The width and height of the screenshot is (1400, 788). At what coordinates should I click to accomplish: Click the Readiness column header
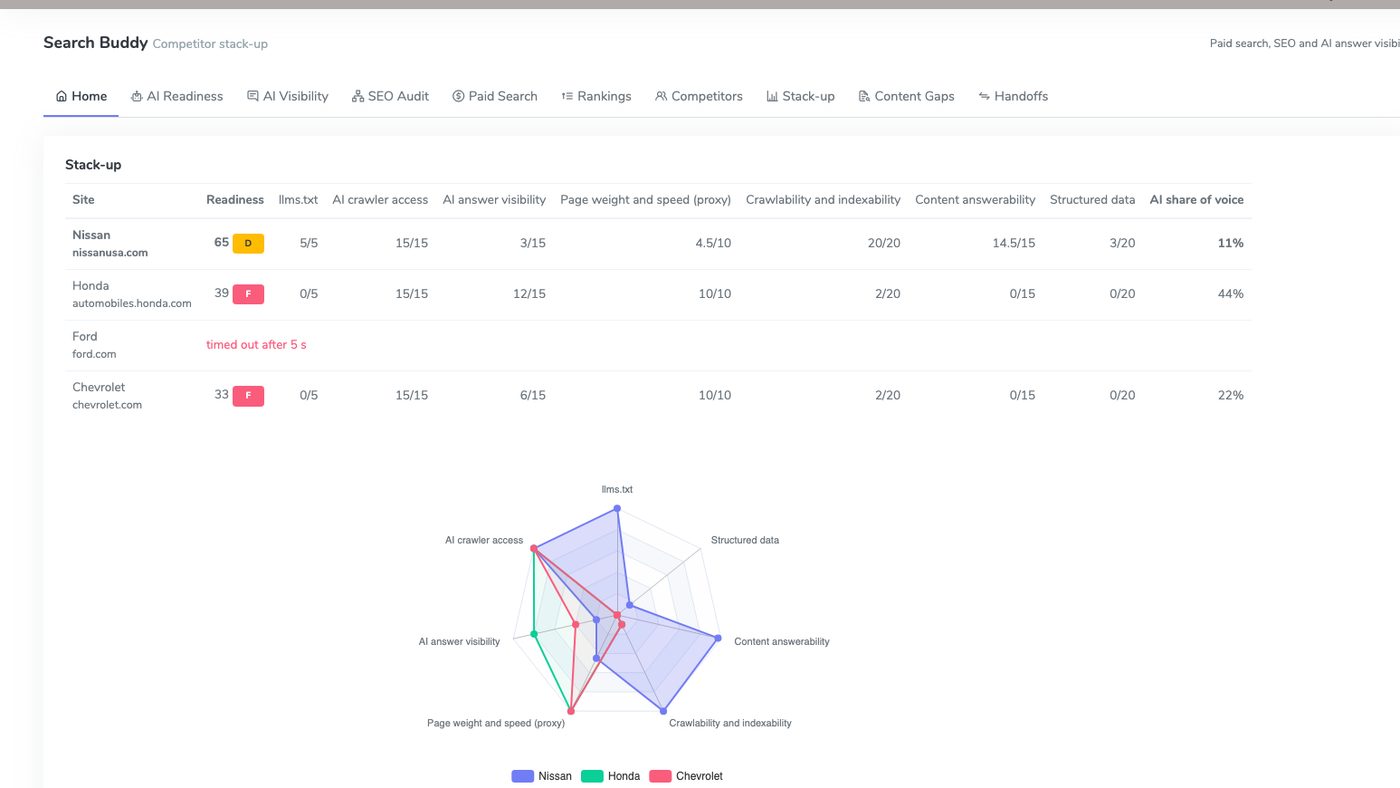[235, 200]
